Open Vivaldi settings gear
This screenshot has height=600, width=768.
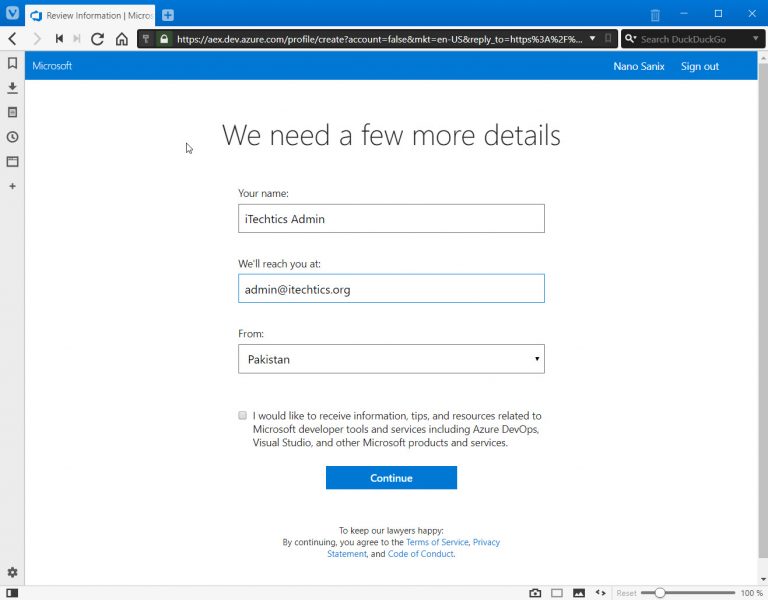[x=13, y=572]
